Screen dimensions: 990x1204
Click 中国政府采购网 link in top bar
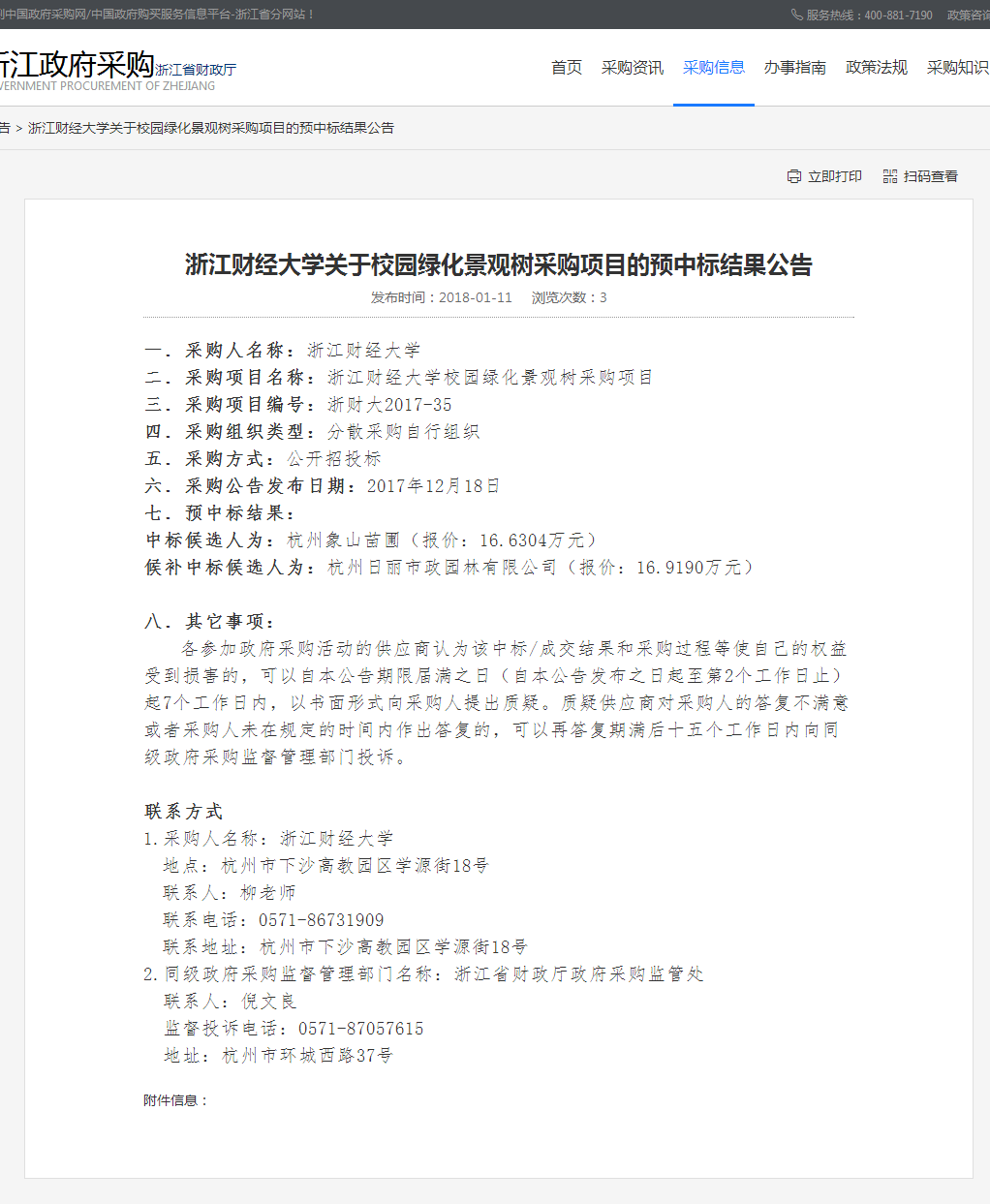tap(44, 15)
